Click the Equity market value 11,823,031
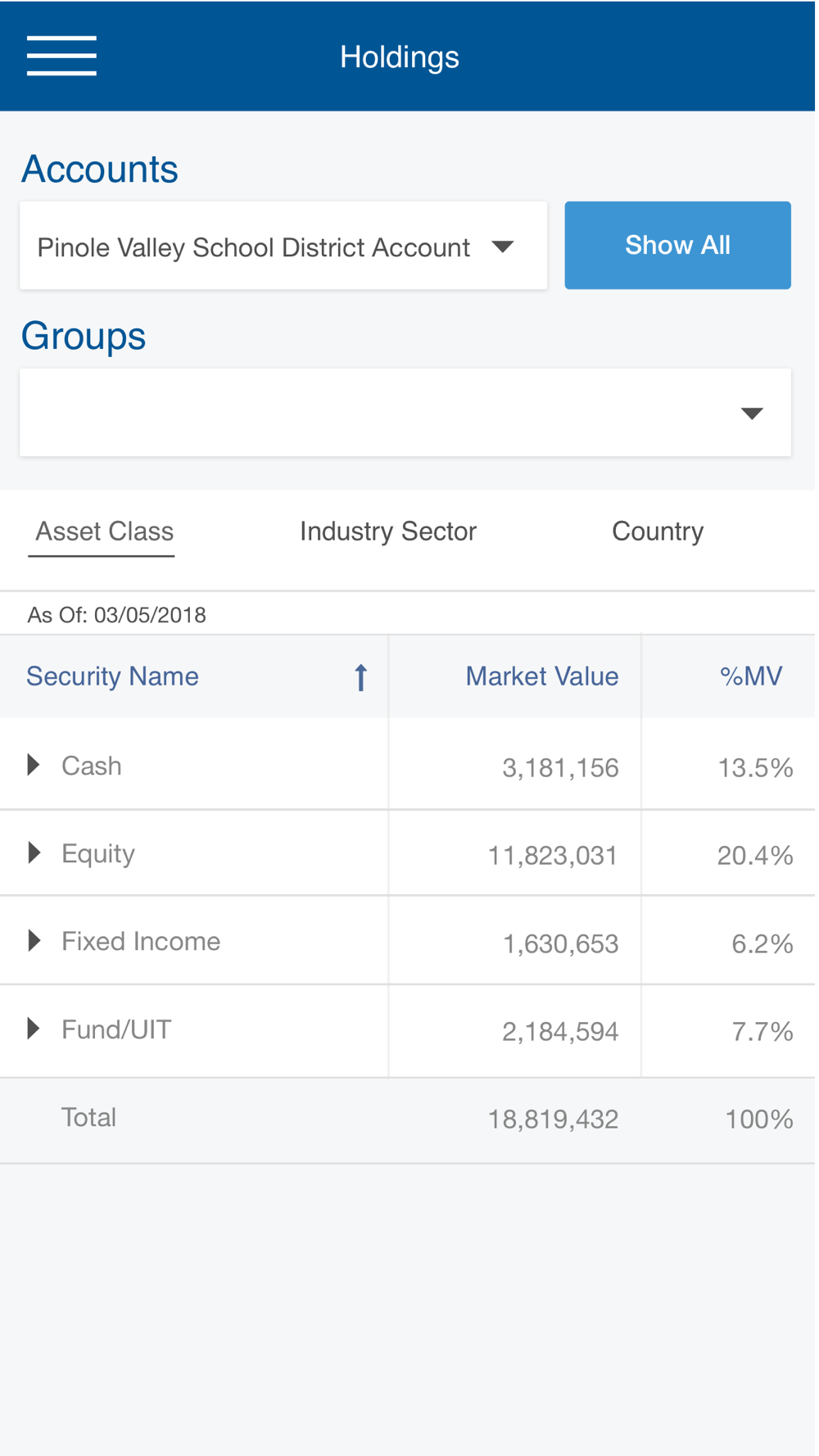Screen dimensions: 819x1456 [x=553, y=856]
